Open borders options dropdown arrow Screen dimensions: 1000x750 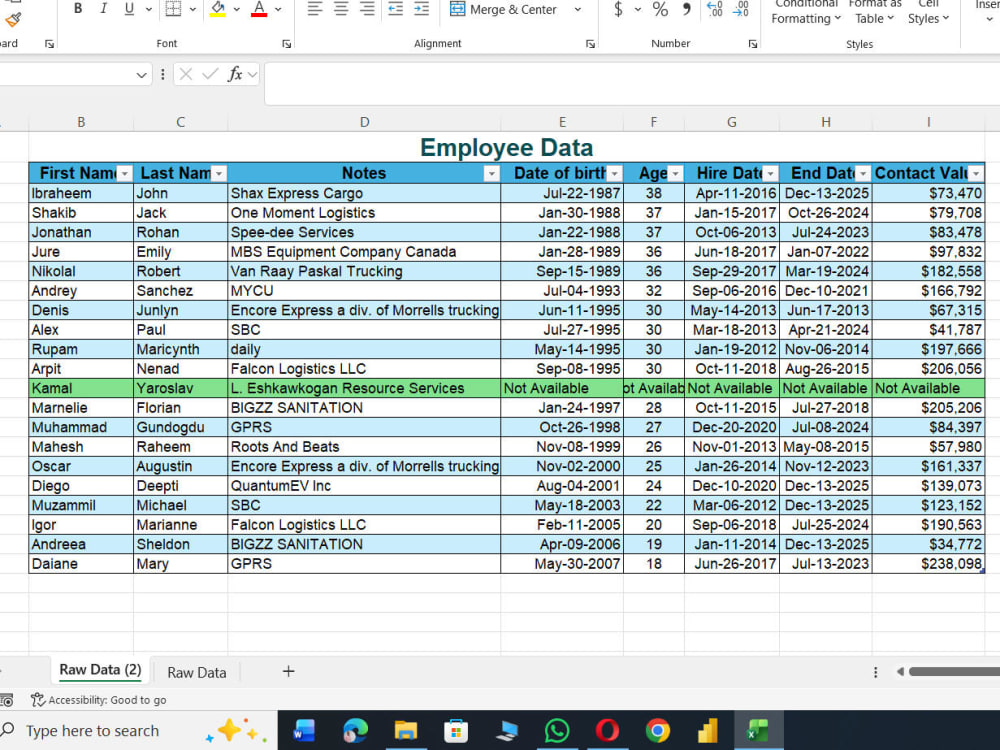(193, 9)
